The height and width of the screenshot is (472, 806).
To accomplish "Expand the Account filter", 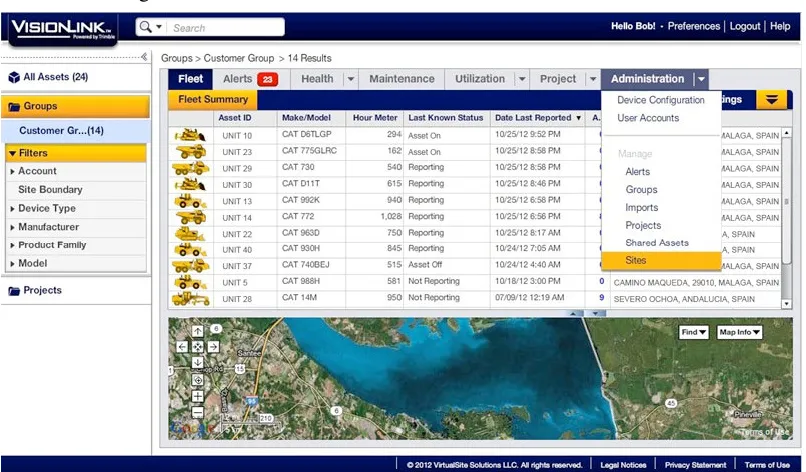I will (12, 171).
